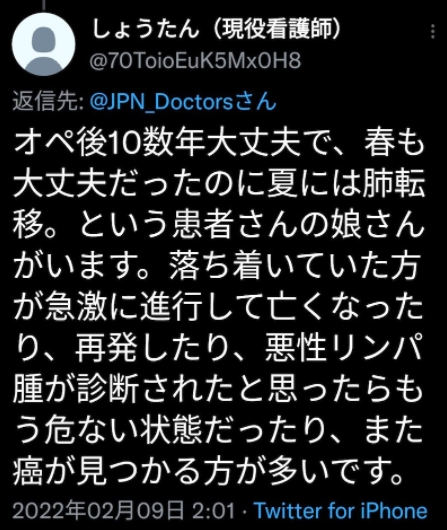447x530 pixels.
Task: Click the display name しょうたん（現役看護師）
Action: (216, 29)
